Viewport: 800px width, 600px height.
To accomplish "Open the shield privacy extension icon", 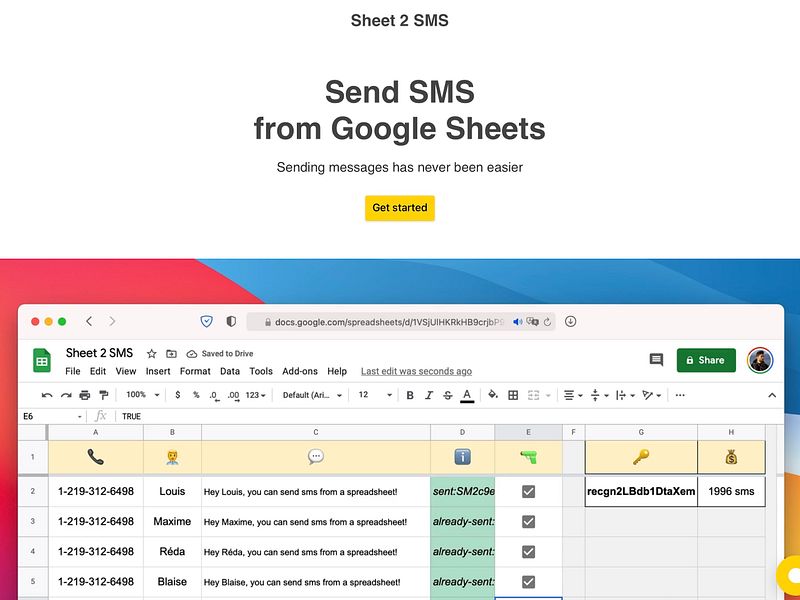I will point(206,321).
